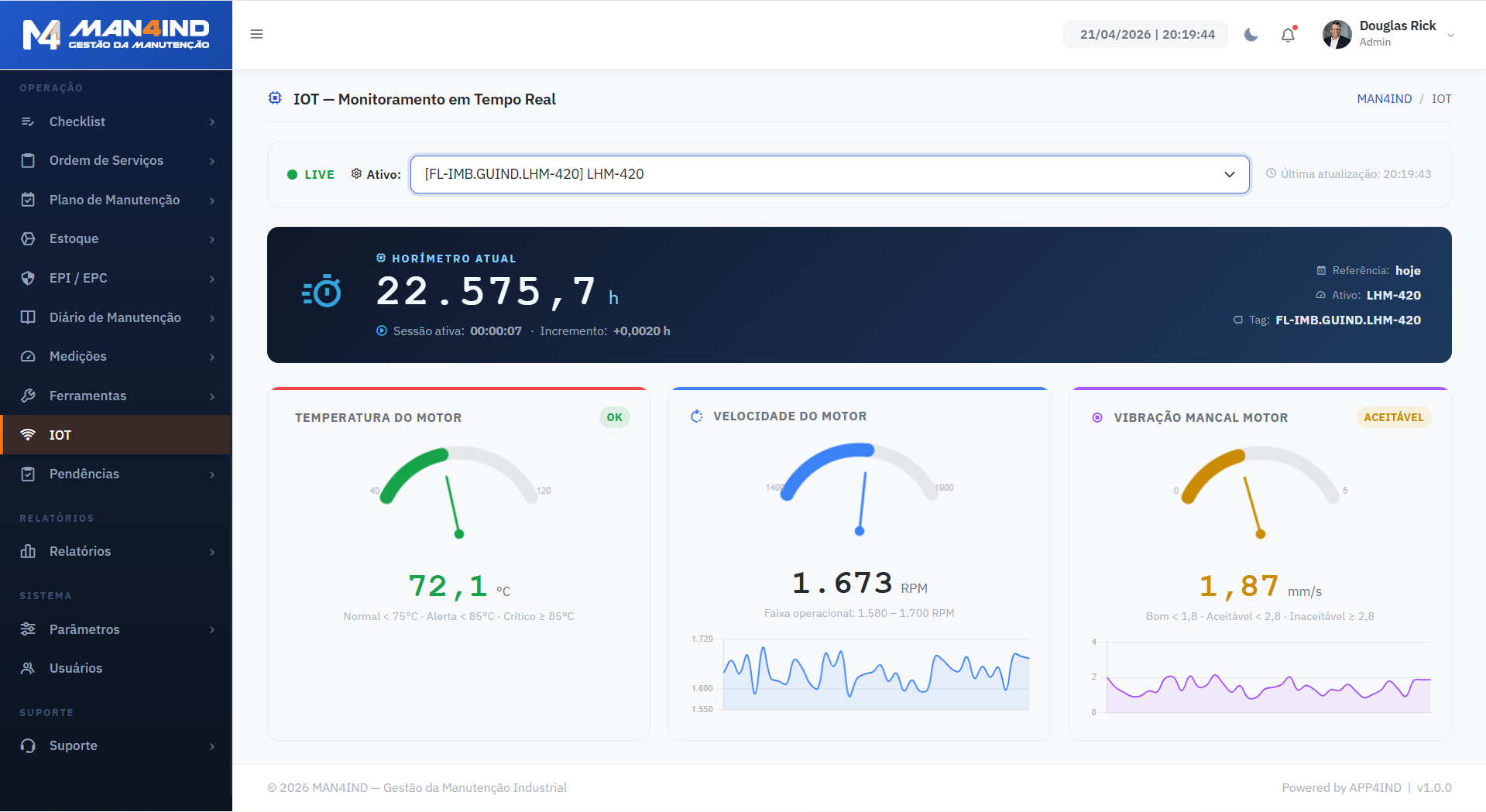Expand the Relatórios section chevron
This screenshot has height=812, width=1486.
tap(211, 551)
